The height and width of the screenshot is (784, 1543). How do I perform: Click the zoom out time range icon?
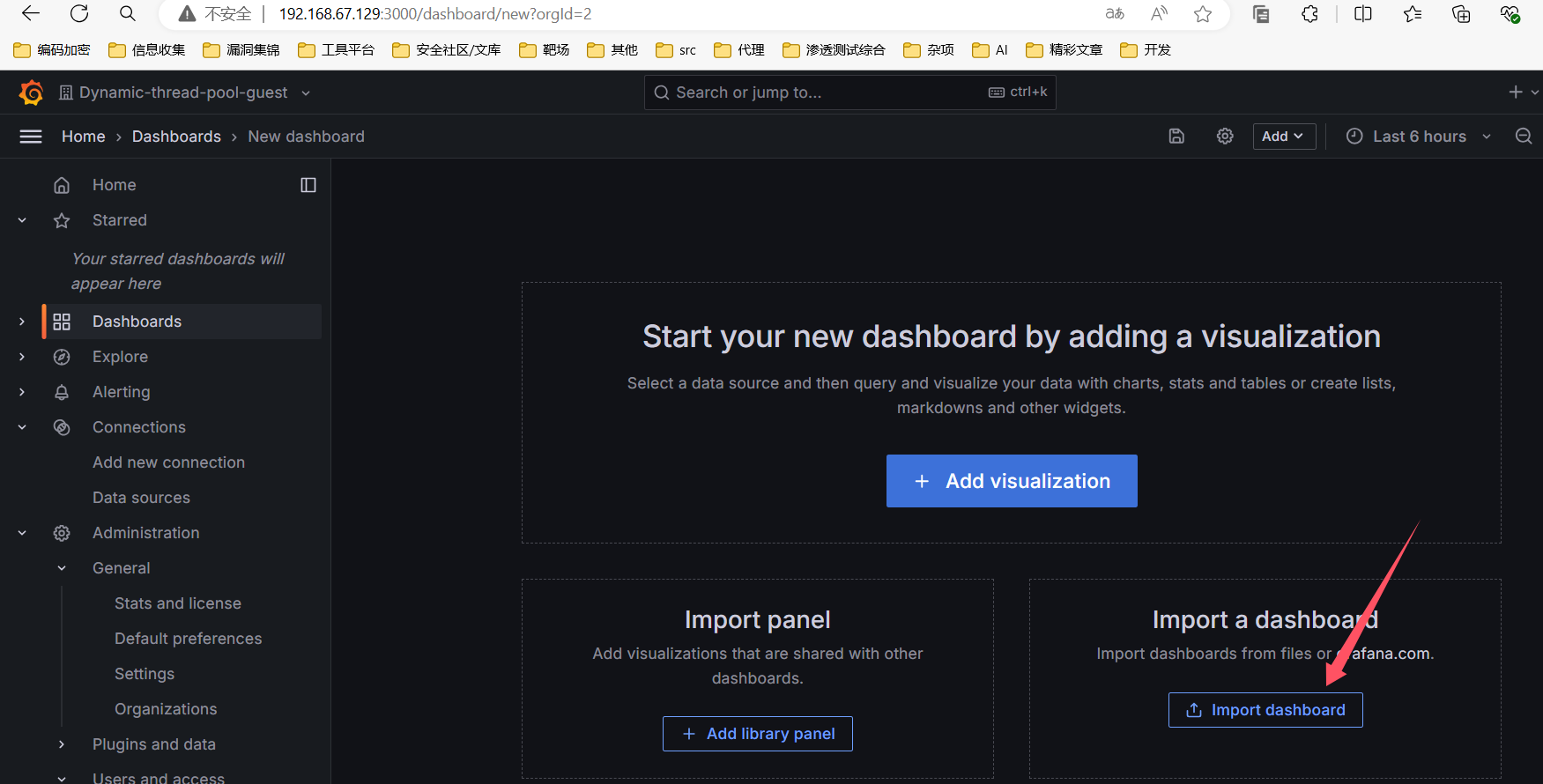1524,137
